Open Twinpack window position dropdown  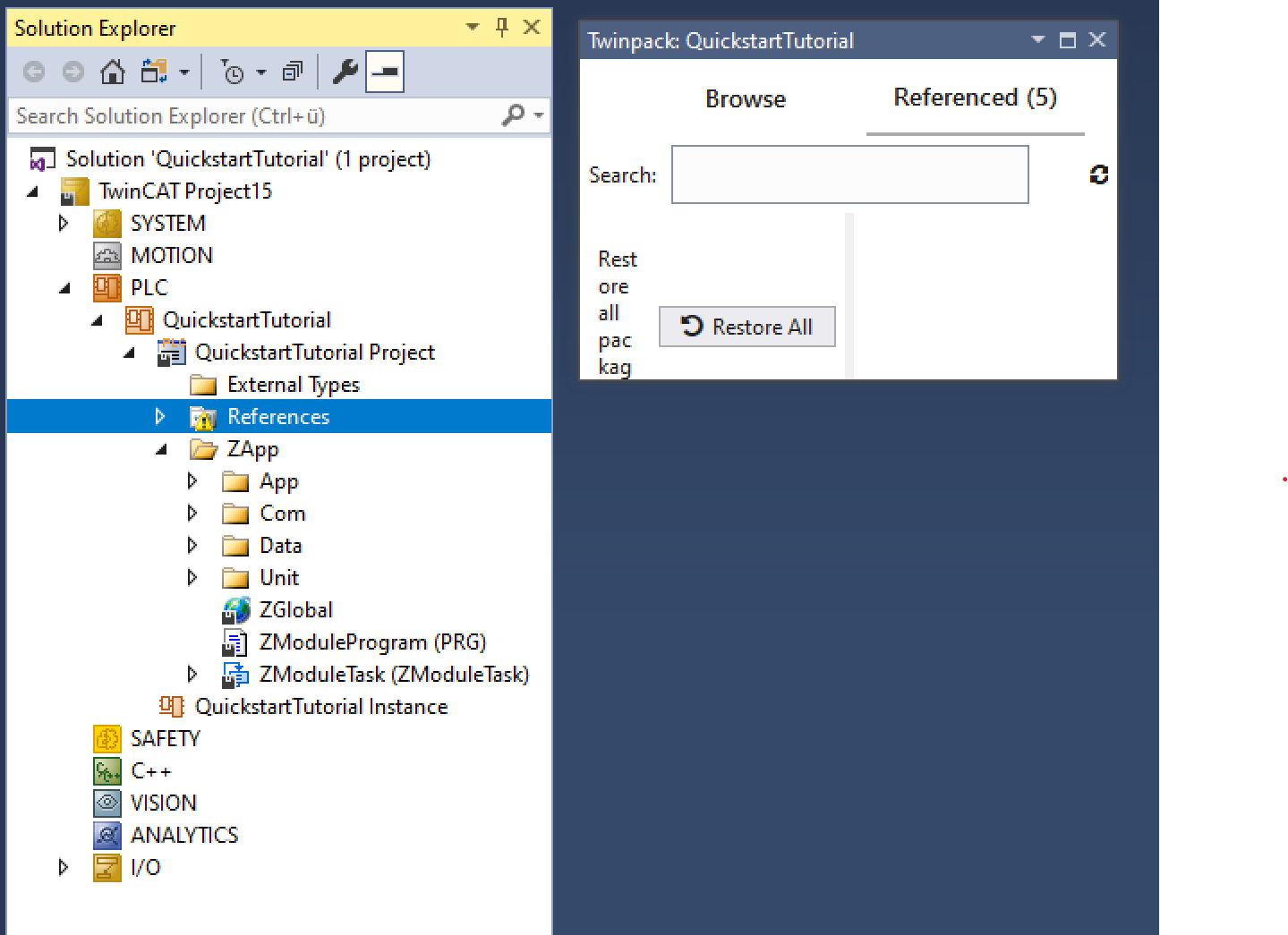[1038, 39]
